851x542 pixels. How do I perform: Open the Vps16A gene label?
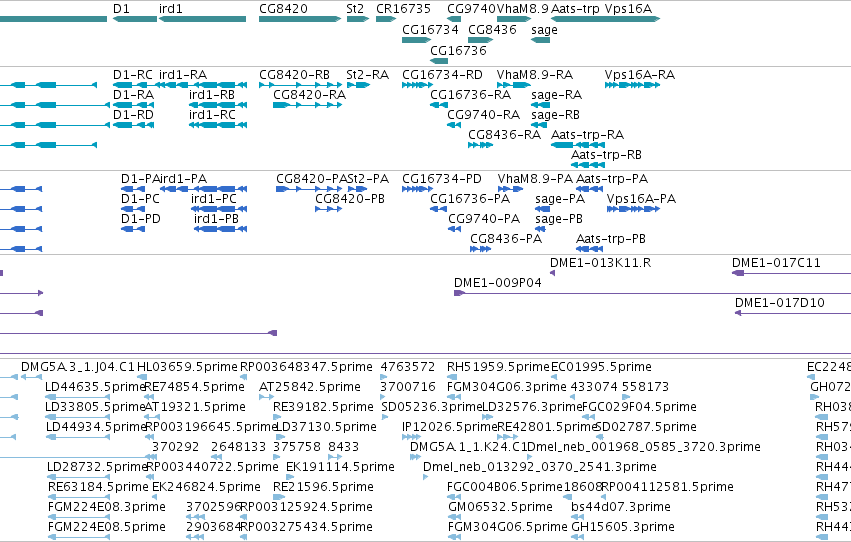pyautogui.click(x=628, y=9)
